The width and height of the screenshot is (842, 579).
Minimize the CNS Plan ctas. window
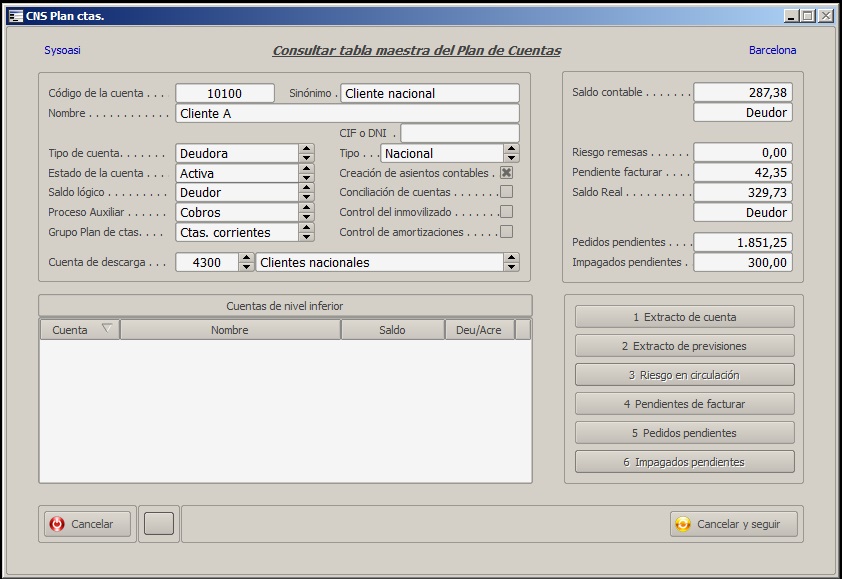[x=790, y=16]
